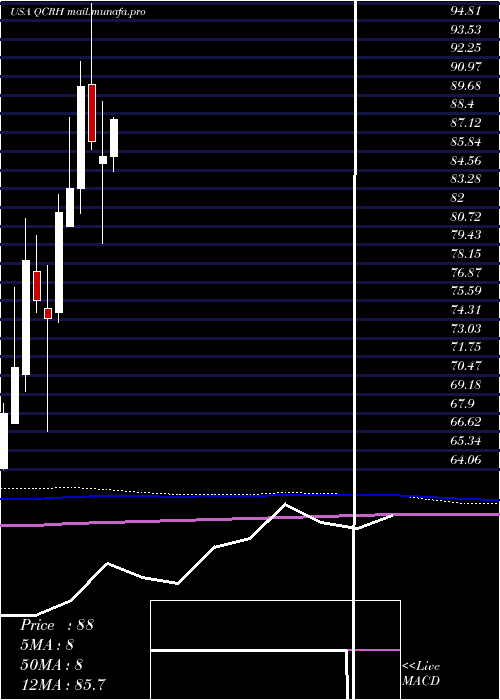Select the small white candlestick near 85

tap(103, 160)
